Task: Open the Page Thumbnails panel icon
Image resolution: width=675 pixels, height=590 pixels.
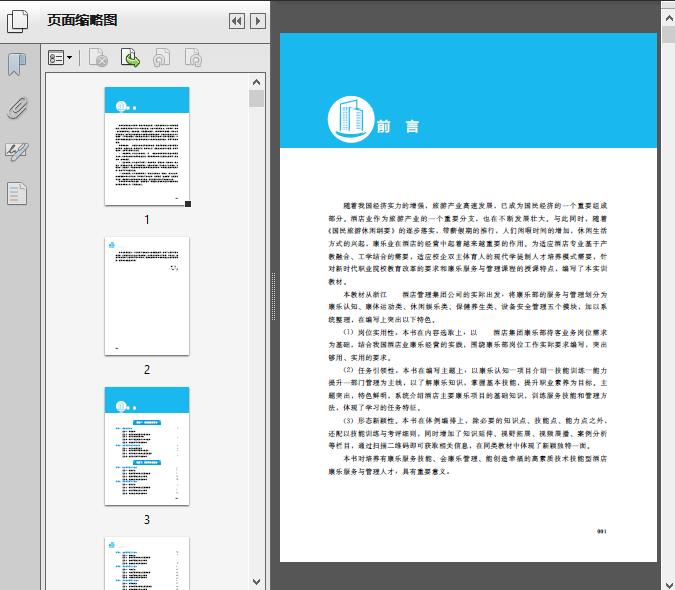Action: point(17,20)
